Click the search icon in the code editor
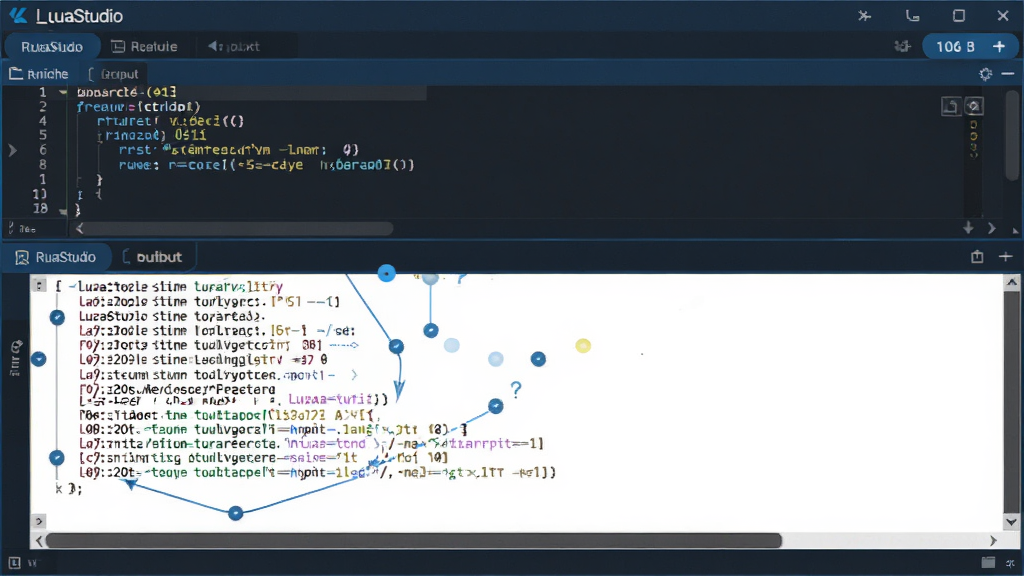 (974, 106)
